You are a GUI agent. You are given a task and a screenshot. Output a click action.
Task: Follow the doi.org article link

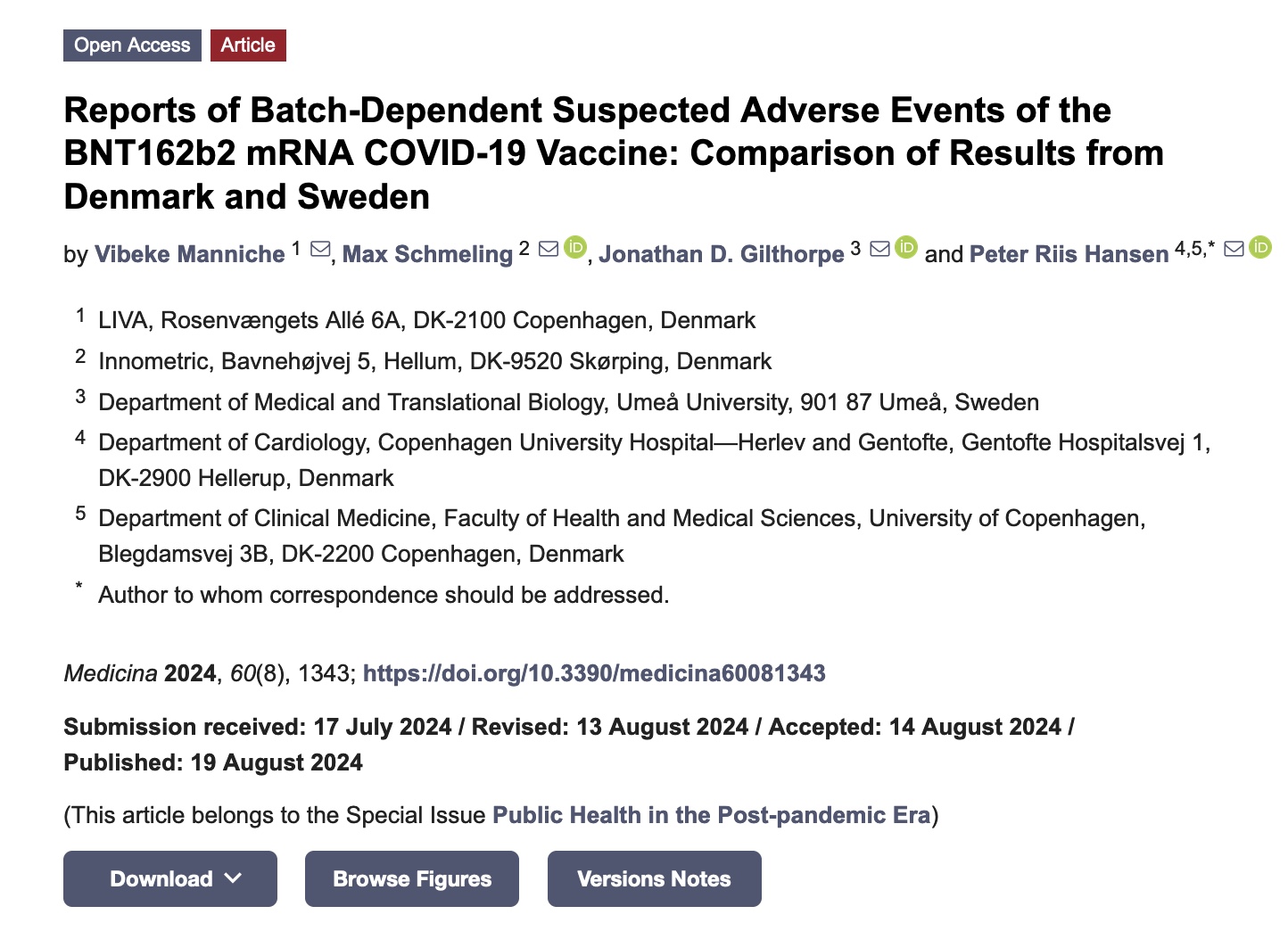(x=594, y=673)
